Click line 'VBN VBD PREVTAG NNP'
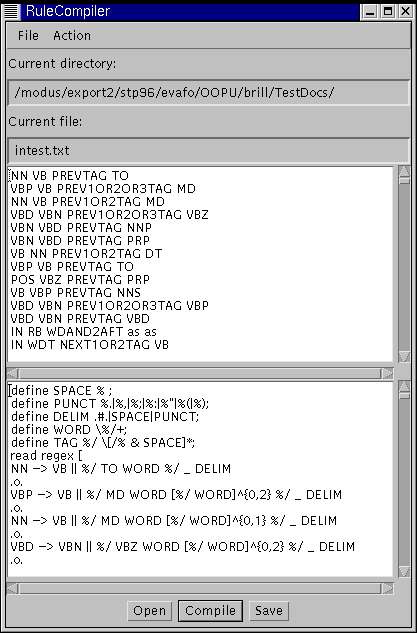 point(81,227)
